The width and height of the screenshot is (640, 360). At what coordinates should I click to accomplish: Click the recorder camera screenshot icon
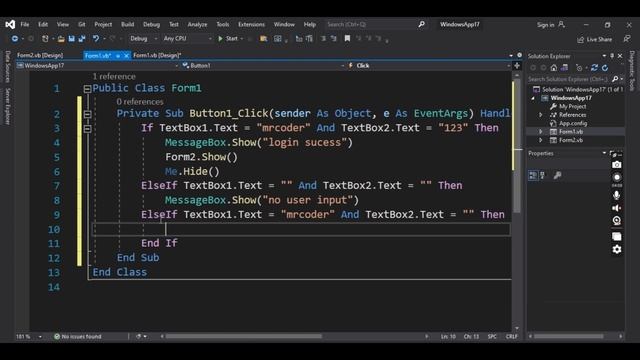617,165
